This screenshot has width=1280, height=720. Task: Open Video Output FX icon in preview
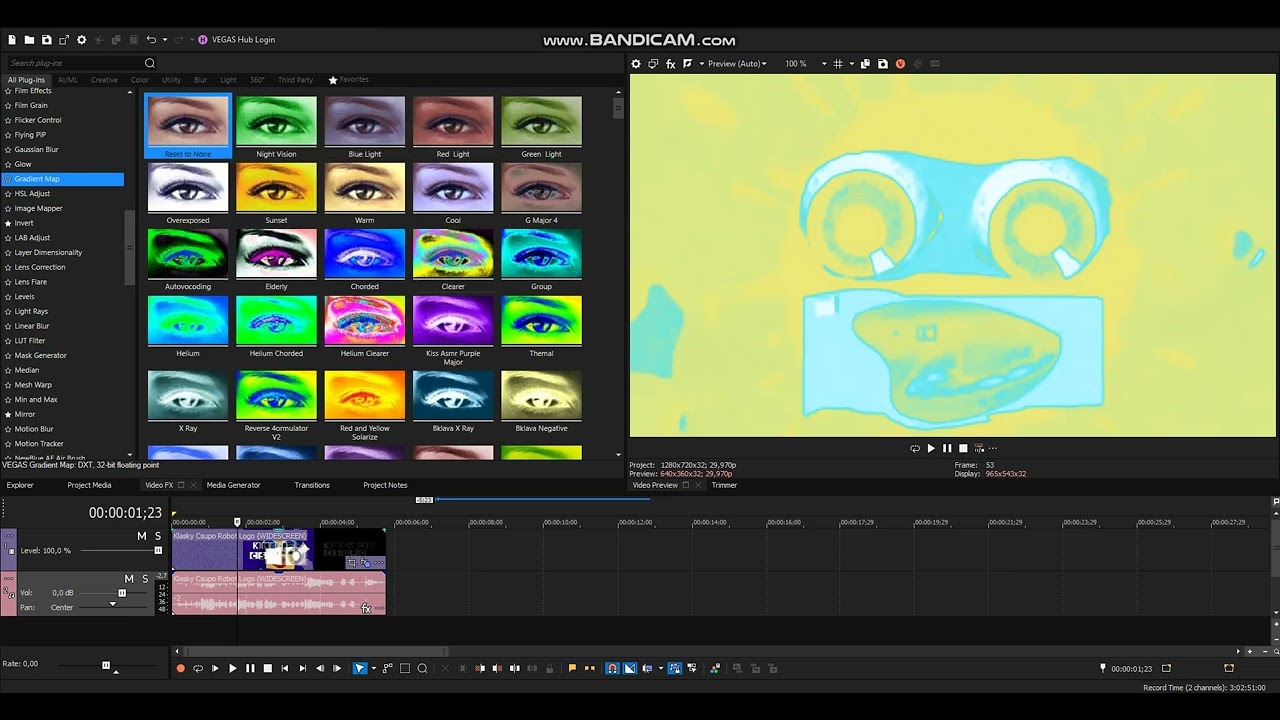670,64
